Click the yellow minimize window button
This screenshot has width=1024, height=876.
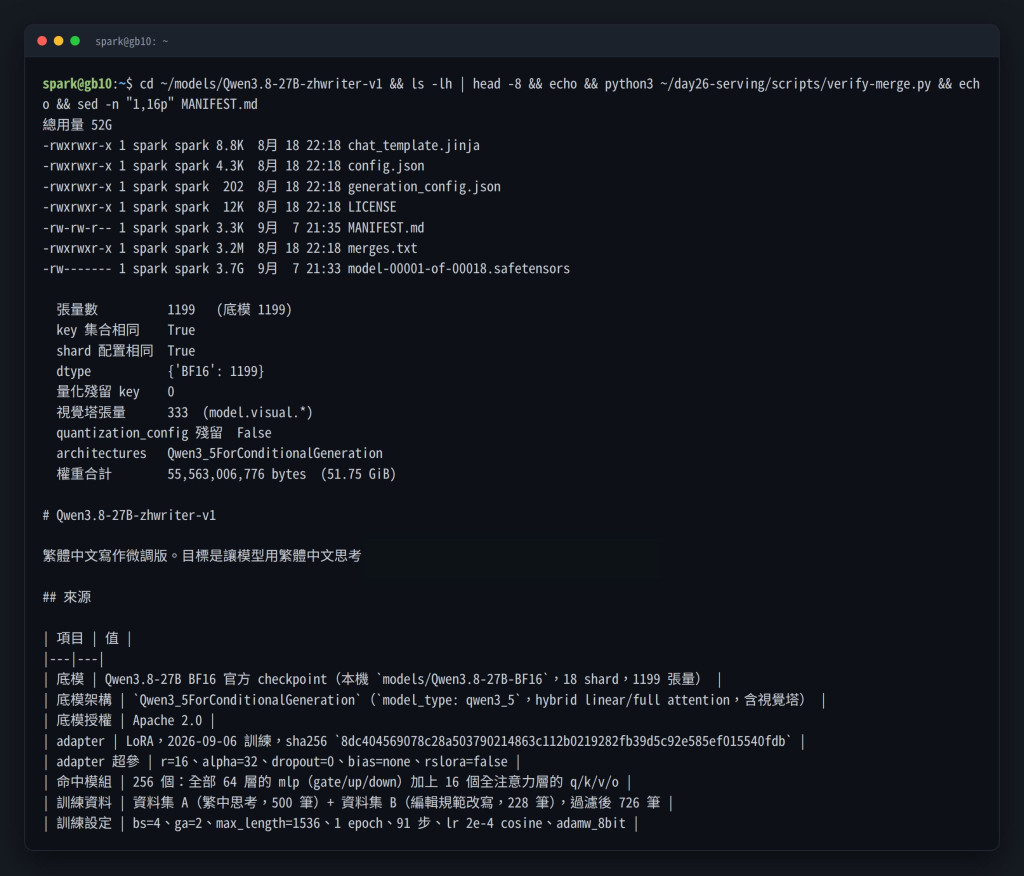click(59, 41)
